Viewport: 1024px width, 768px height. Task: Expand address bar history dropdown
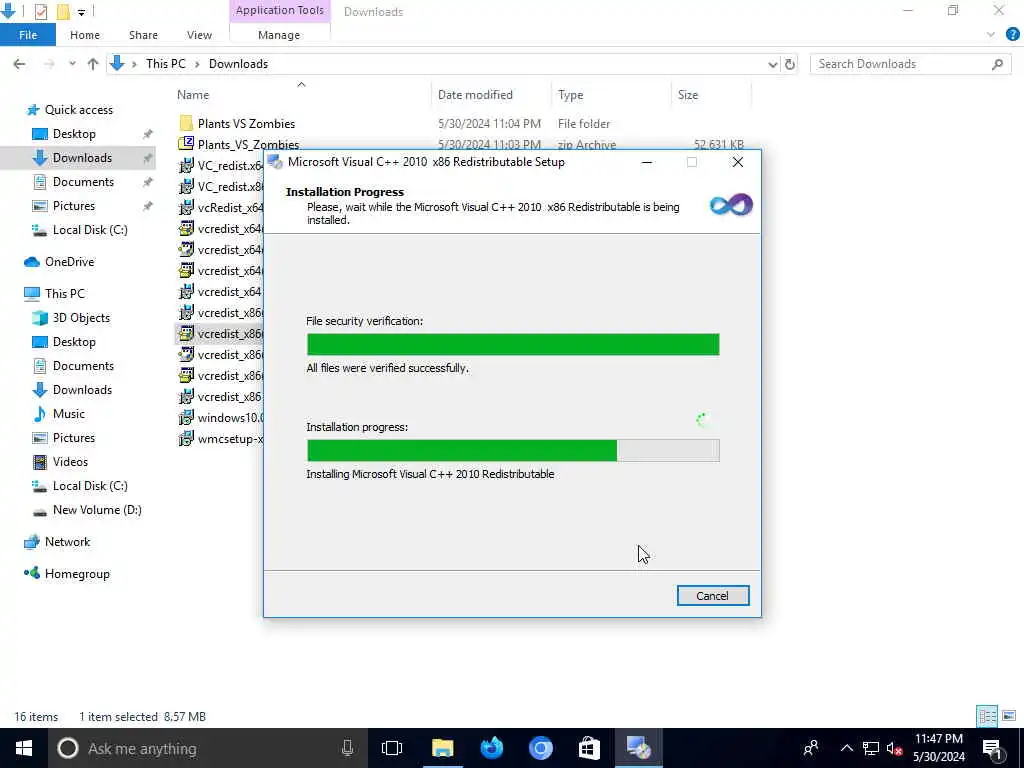pyautogui.click(x=773, y=64)
